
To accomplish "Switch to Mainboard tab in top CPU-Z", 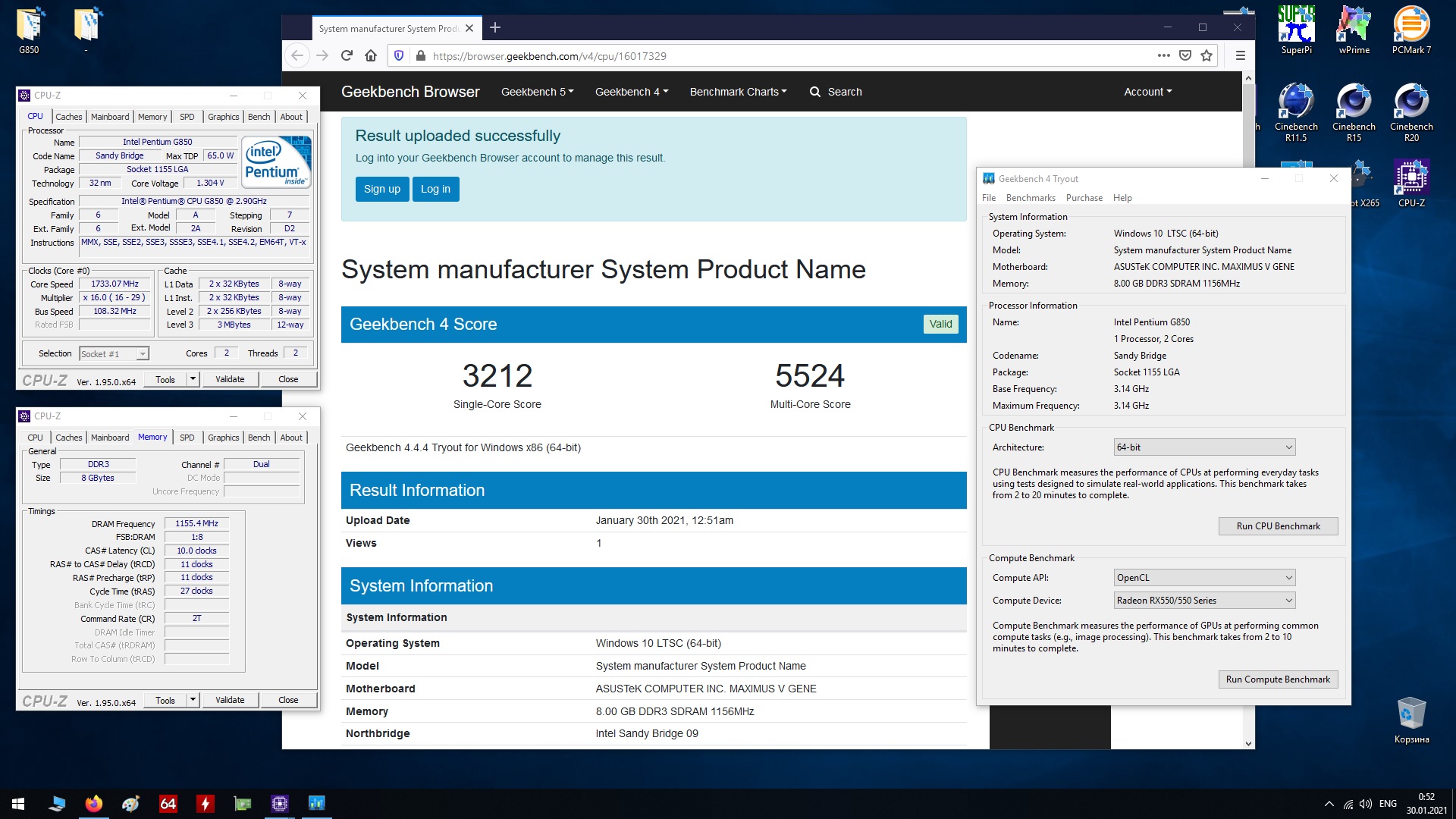I will click(110, 117).
